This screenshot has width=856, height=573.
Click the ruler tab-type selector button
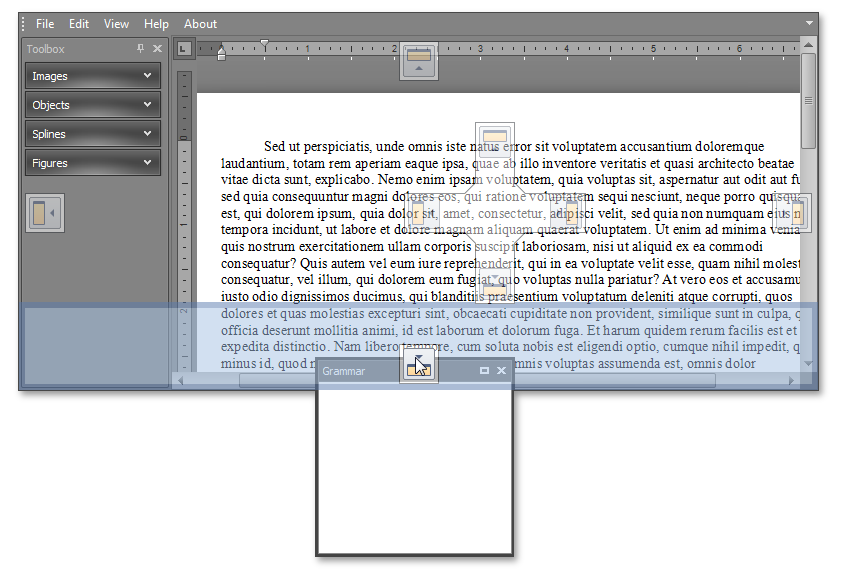click(x=183, y=48)
